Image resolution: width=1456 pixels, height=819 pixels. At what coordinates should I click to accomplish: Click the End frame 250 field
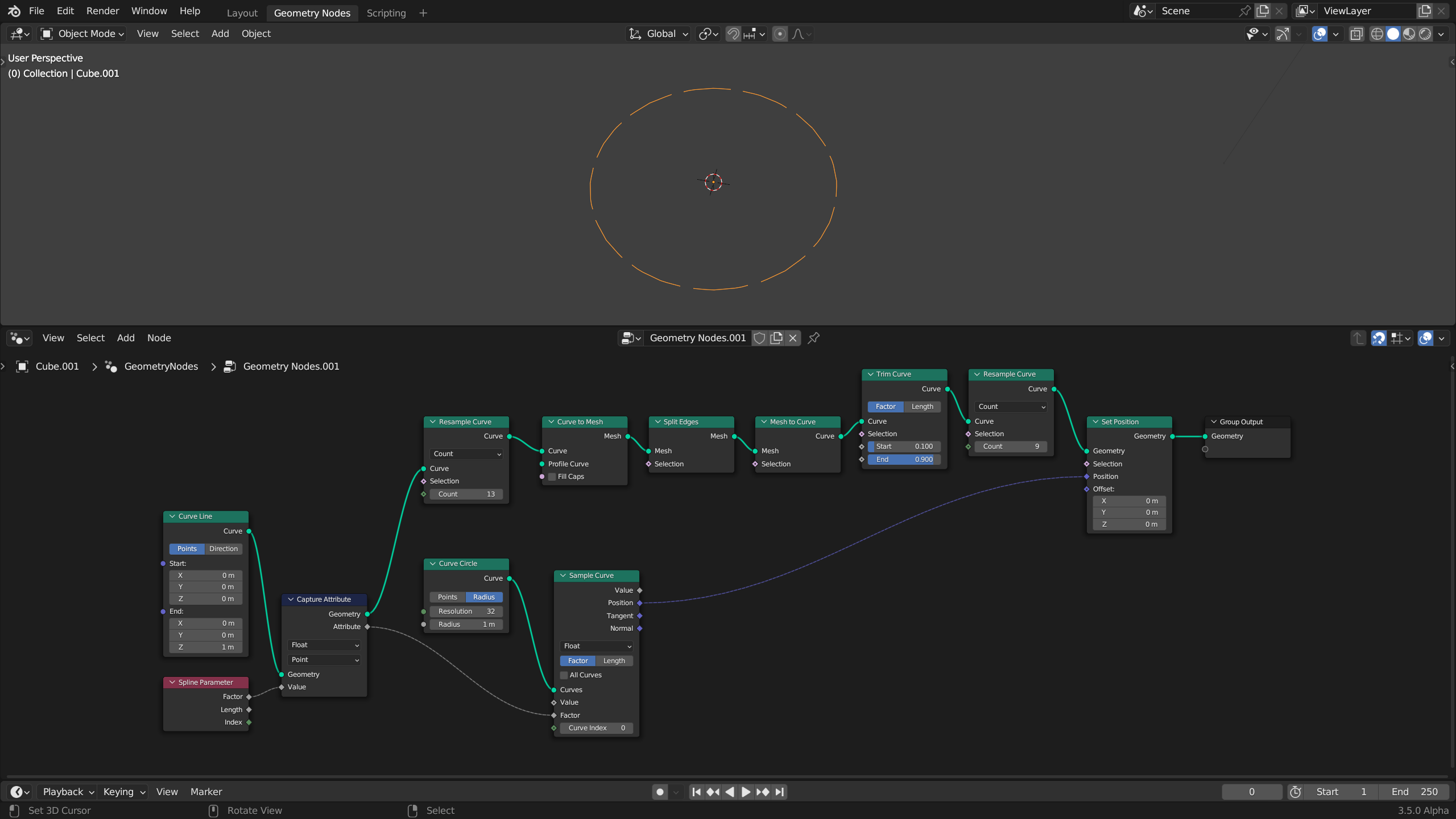pos(1414,792)
